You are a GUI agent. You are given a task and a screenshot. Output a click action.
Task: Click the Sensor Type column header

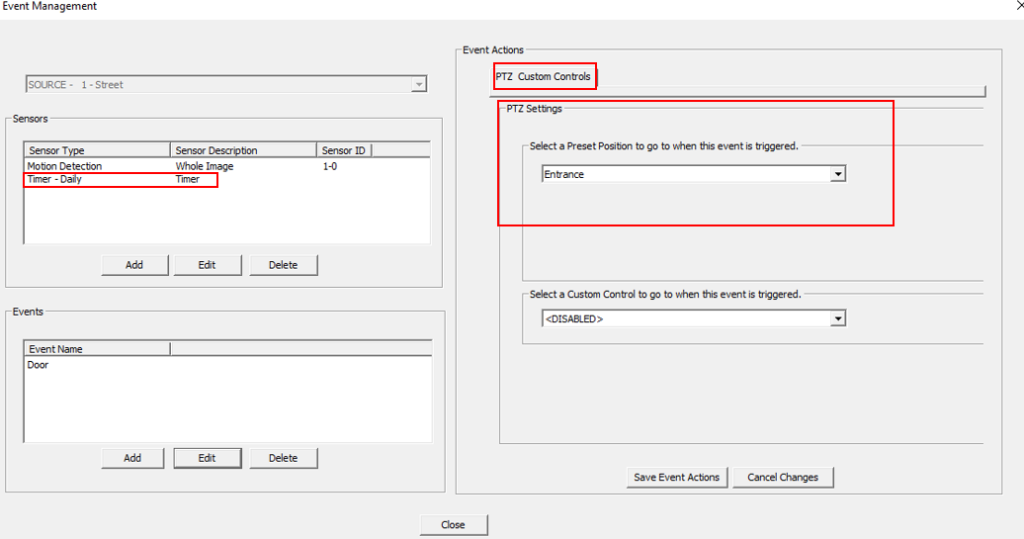pyautogui.click(x=97, y=150)
